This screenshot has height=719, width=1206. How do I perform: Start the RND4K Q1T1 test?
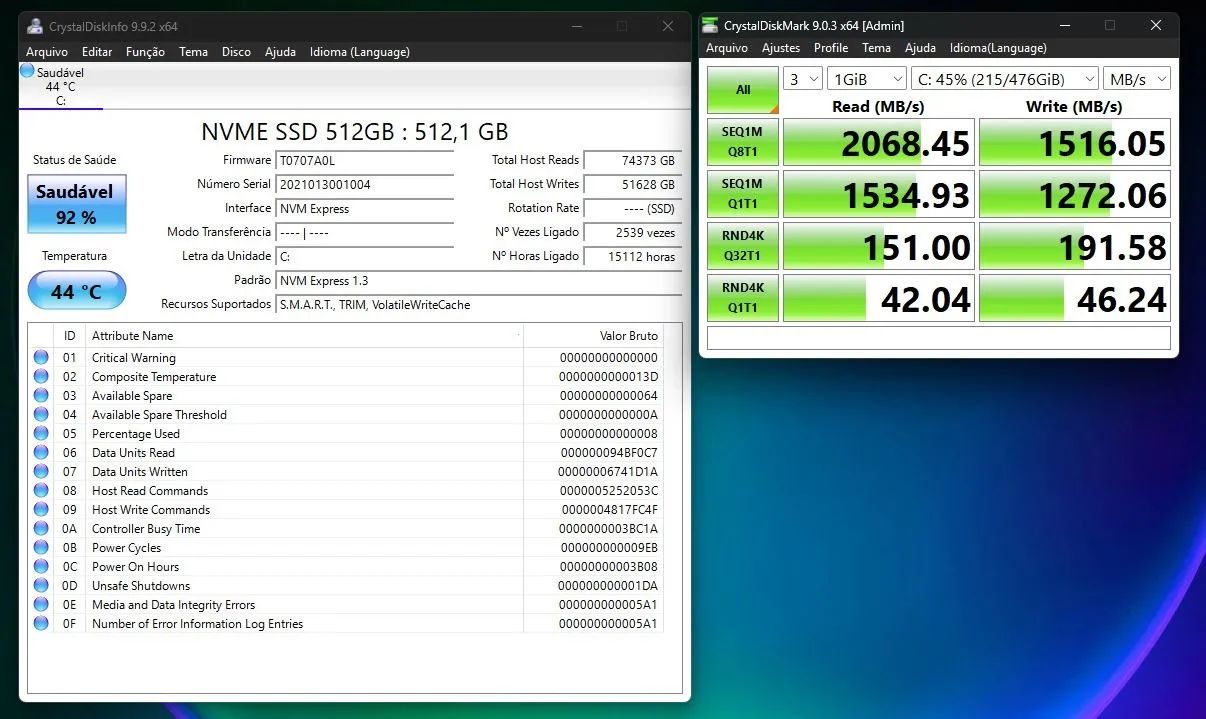click(x=743, y=298)
